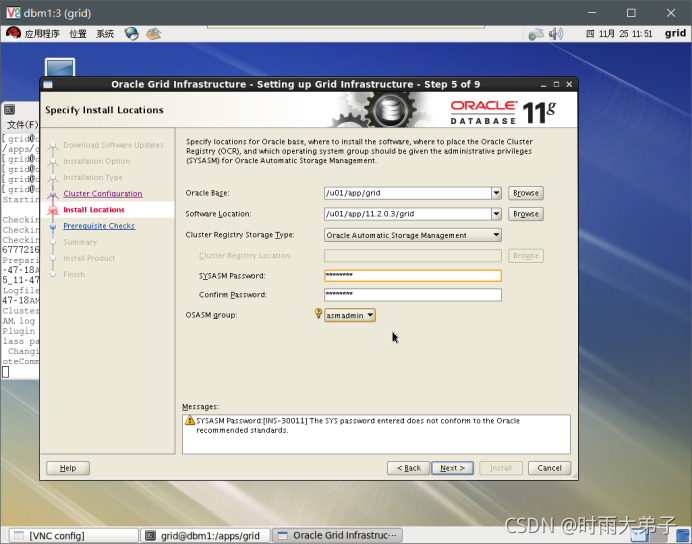Open the Prerequisite Checks step link

pos(99,225)
